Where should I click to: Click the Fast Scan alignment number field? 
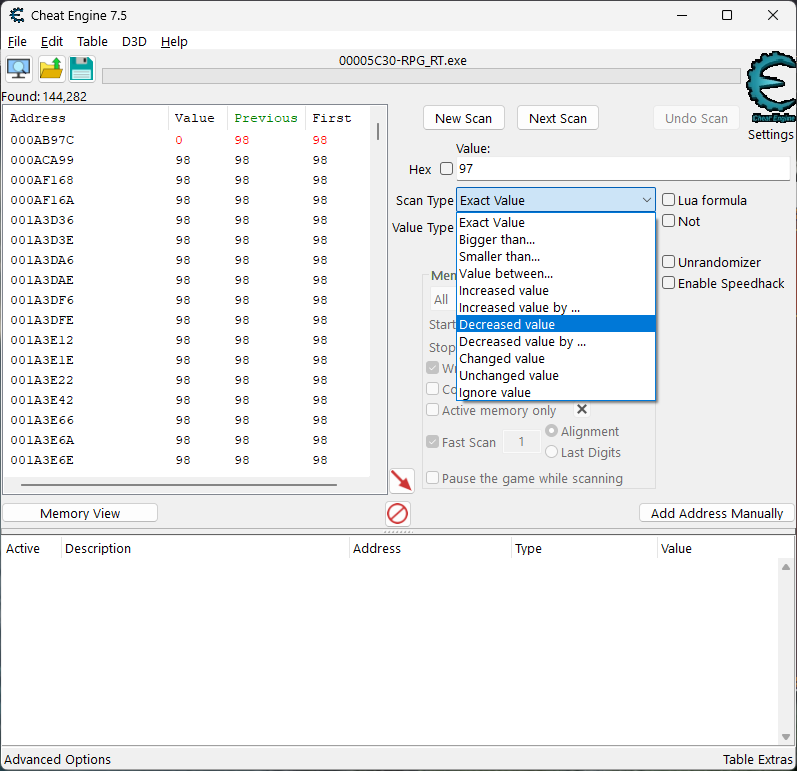[x=522, y=442]
